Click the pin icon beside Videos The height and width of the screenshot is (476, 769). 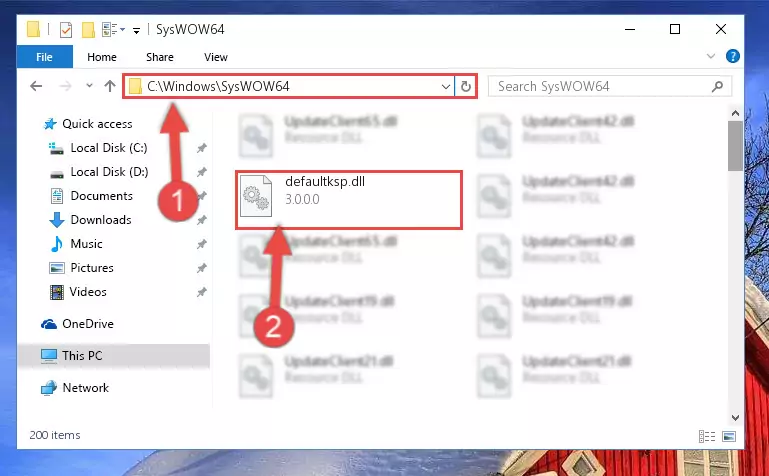point(202,292)
